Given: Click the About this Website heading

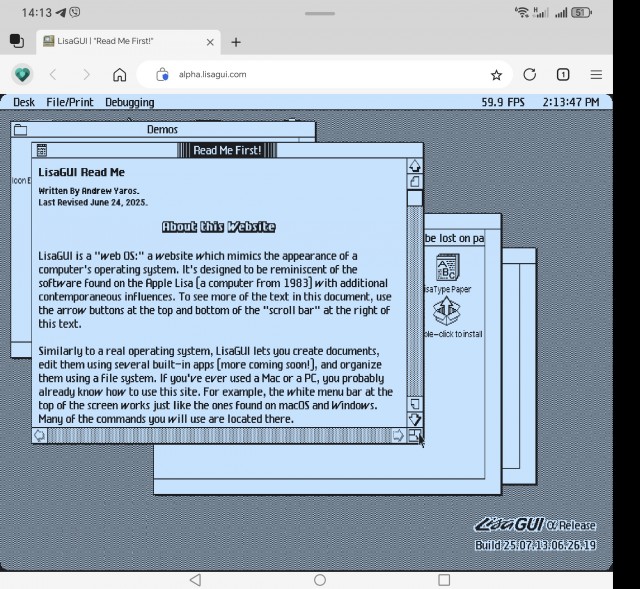Looking at the screenshot, I should [x=219, y=227].
